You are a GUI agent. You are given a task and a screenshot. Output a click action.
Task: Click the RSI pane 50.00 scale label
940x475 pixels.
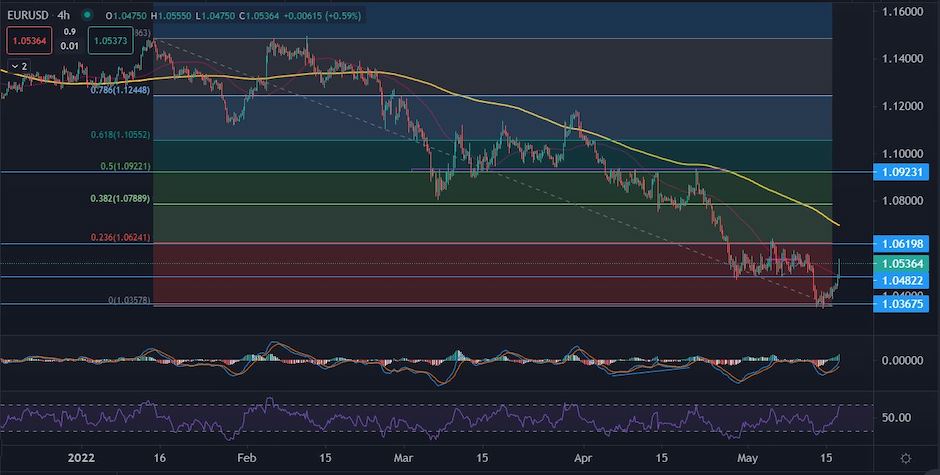[x=896, y=417]
